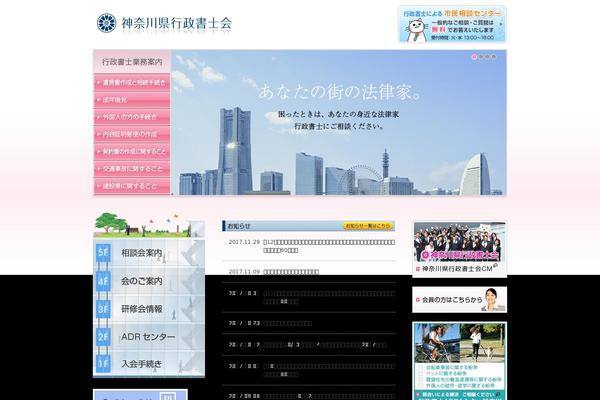
Task: Open 内容証明郵便の作成 menu item
Action: (x=132, y=134)
